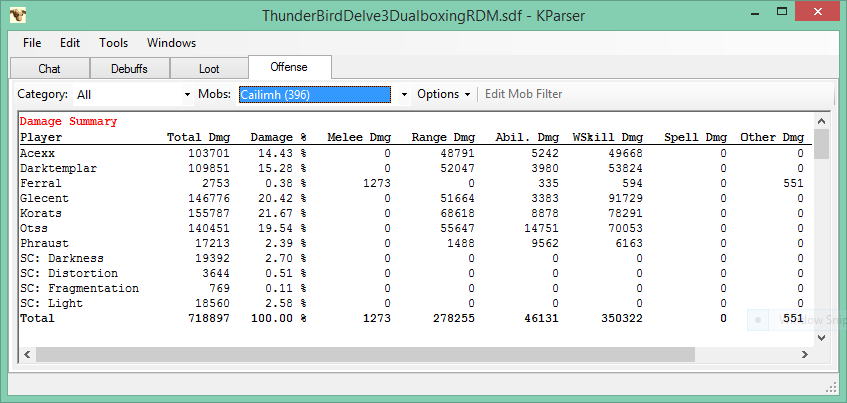Screen dimensions: 847x403
Task: Click the horizontal scrollbar right arrow
Action: pos(805,354)
